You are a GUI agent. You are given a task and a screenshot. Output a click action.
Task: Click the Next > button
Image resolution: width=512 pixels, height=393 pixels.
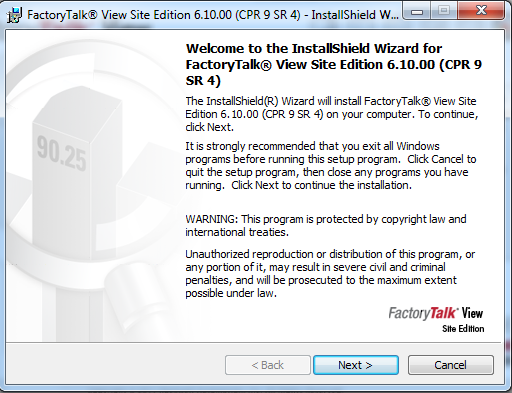point(356,365)
